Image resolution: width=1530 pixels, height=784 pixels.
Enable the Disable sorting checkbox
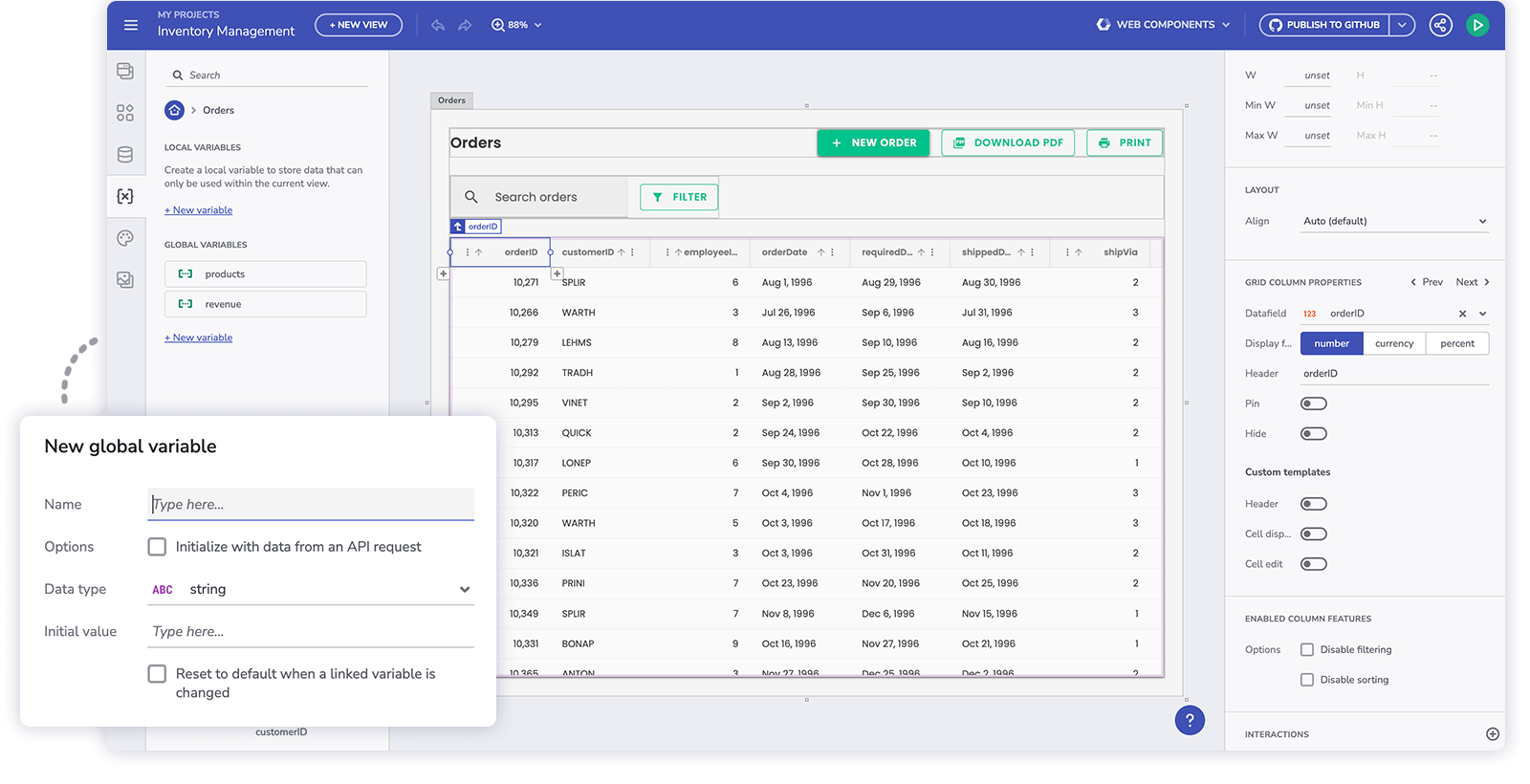[x=1306, y=680]
